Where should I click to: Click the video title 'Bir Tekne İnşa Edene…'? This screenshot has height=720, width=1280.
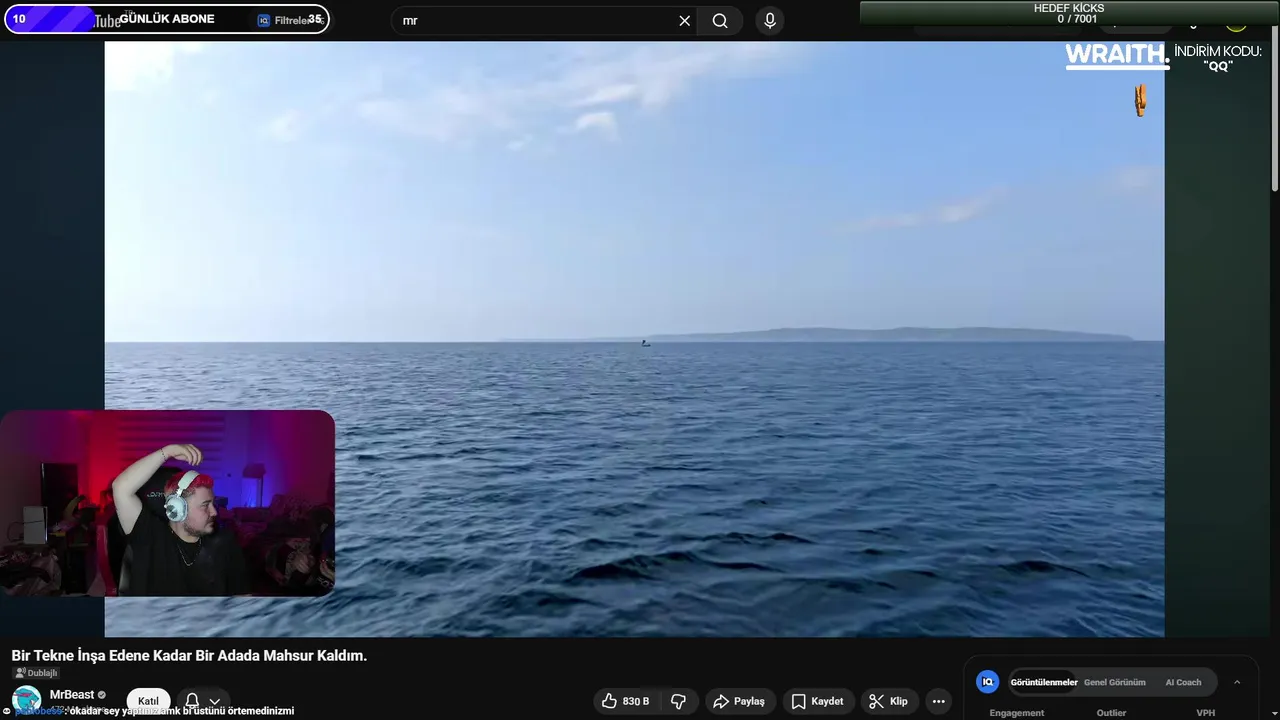coord(189,655)
